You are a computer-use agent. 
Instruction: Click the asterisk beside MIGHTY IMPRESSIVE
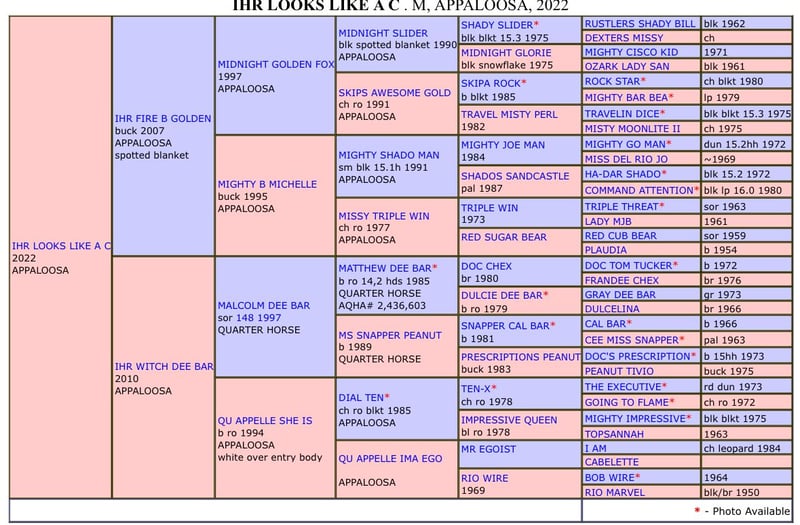pyautogui.click(x=691, y=418)
